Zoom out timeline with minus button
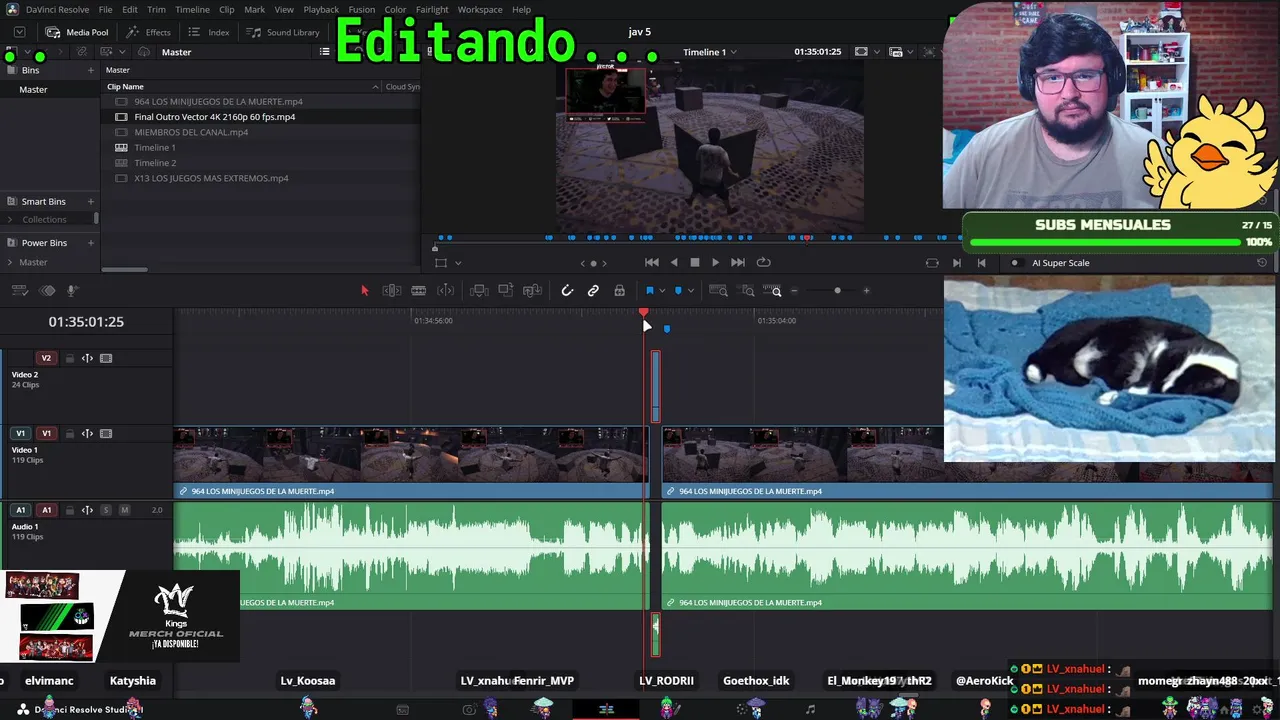This screenshot has height=720, width=1280. pyautogui.click(x=794, y=291)
